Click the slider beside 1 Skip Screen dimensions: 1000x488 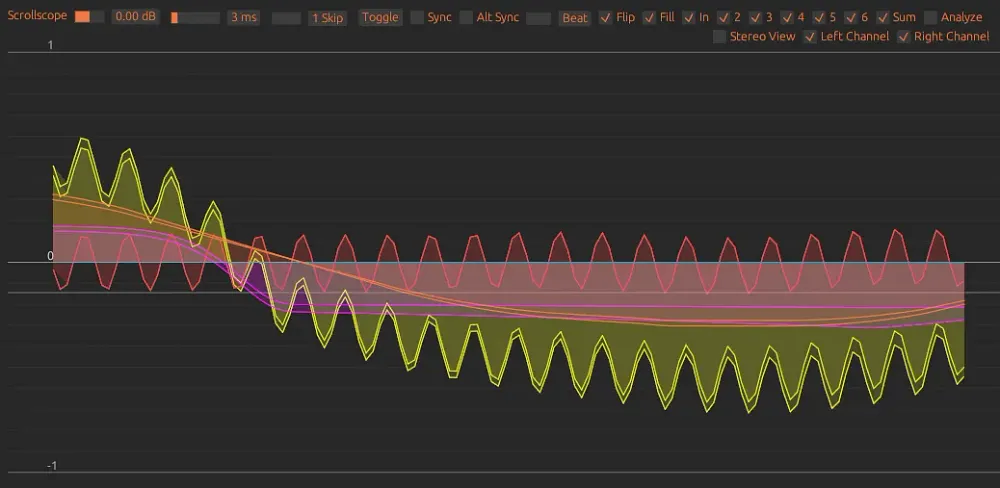click(x=286, y=18)
